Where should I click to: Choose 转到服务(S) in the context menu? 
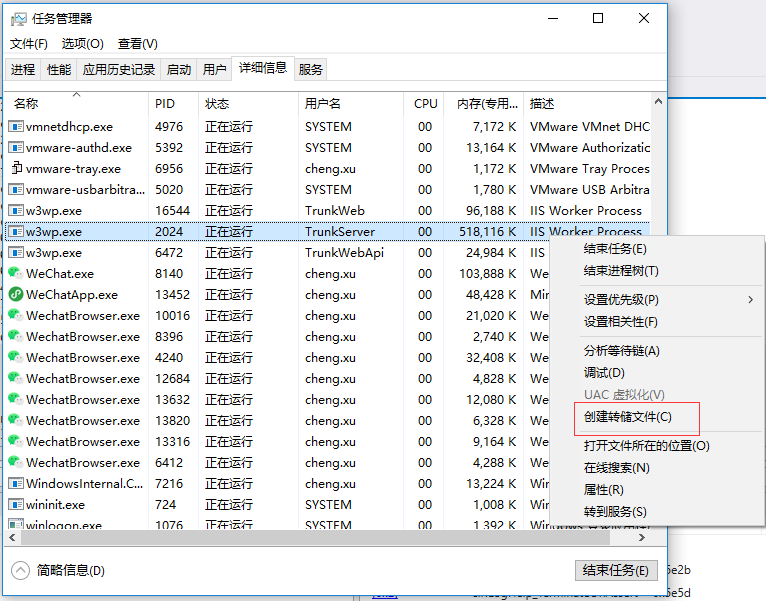click(x=615, y=512)
